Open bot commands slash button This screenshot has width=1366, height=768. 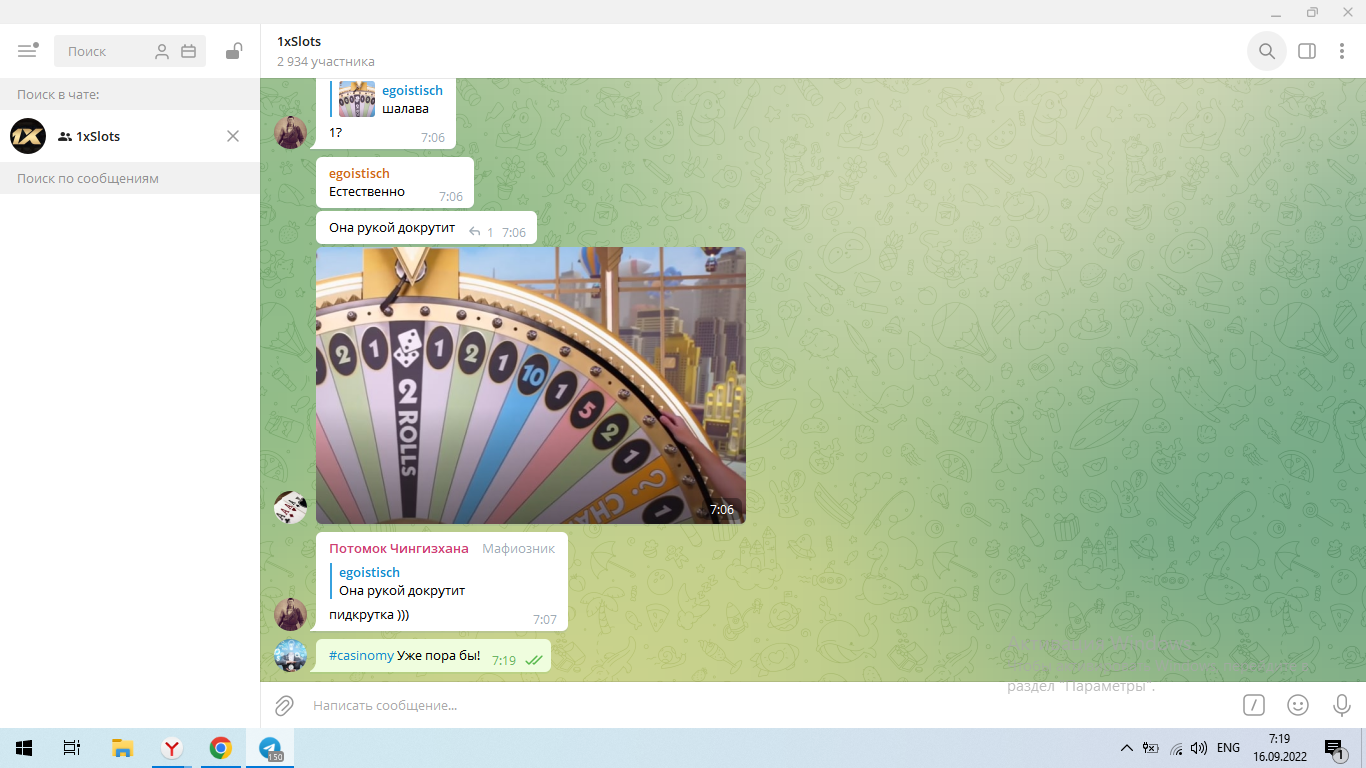[1254, 705]
